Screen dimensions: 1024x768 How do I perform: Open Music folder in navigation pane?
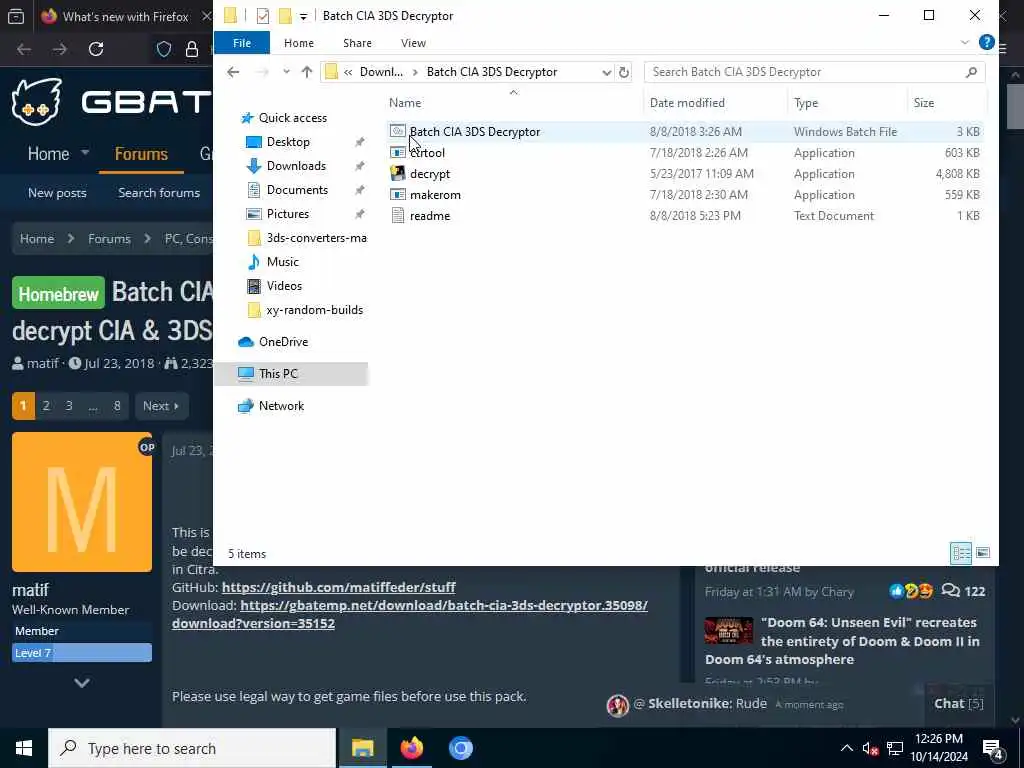click(x=282, y=262)
